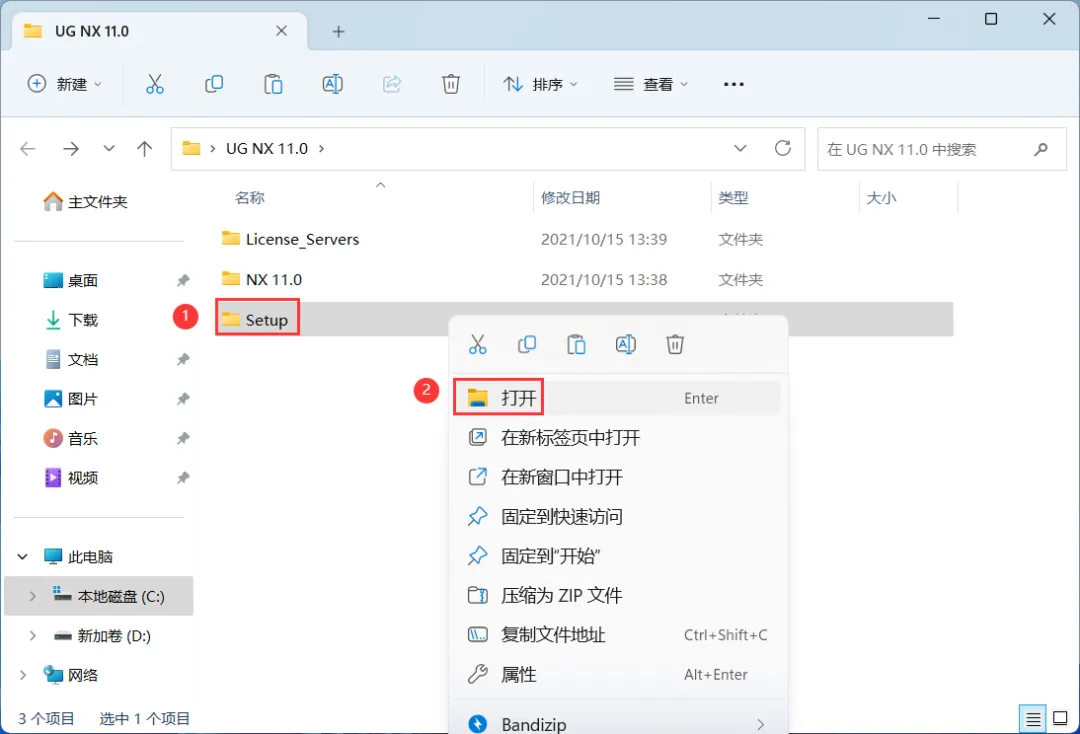
Task: Choose 压缩为 ZIP 文件
Action: (x=617, y=596)
